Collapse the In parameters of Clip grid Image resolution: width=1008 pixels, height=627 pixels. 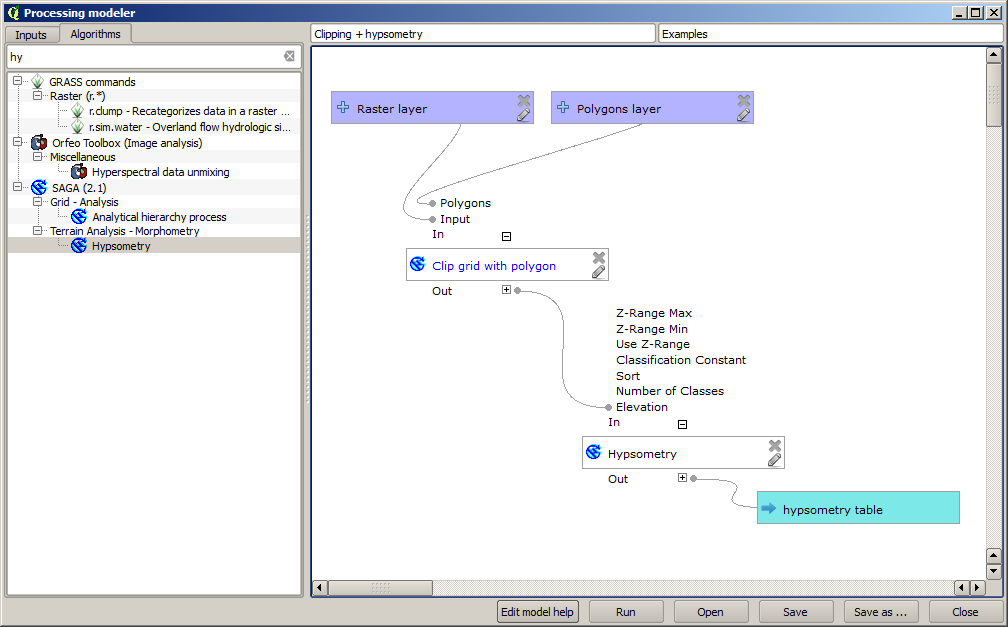pyautogui.click(x=506, y=236)
